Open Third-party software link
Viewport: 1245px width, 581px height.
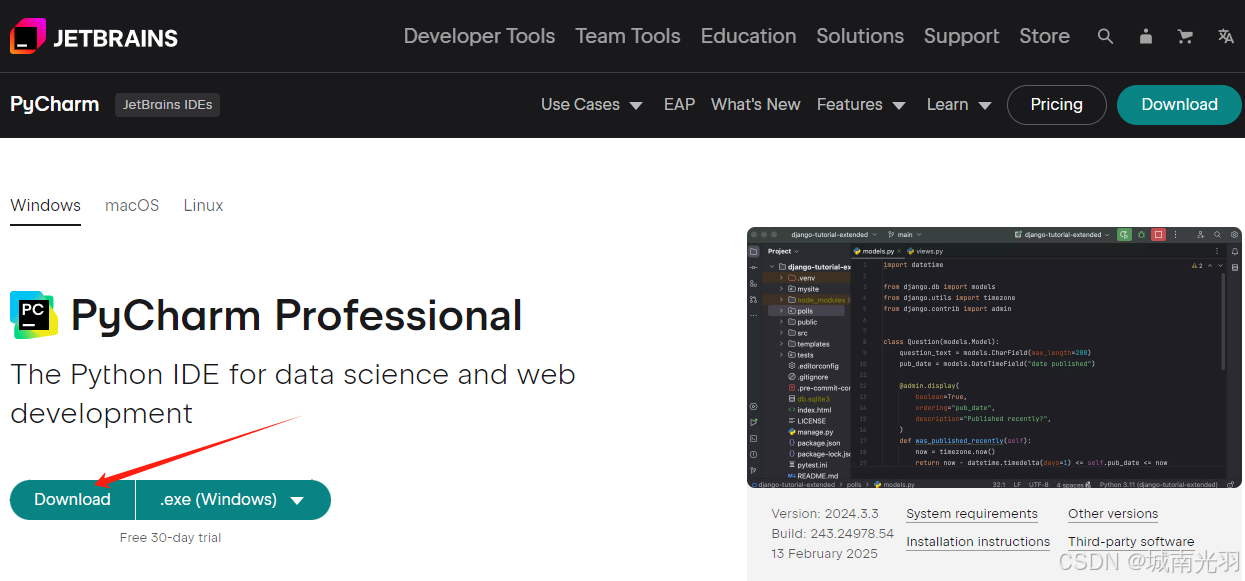click(x=1131, y=542)
